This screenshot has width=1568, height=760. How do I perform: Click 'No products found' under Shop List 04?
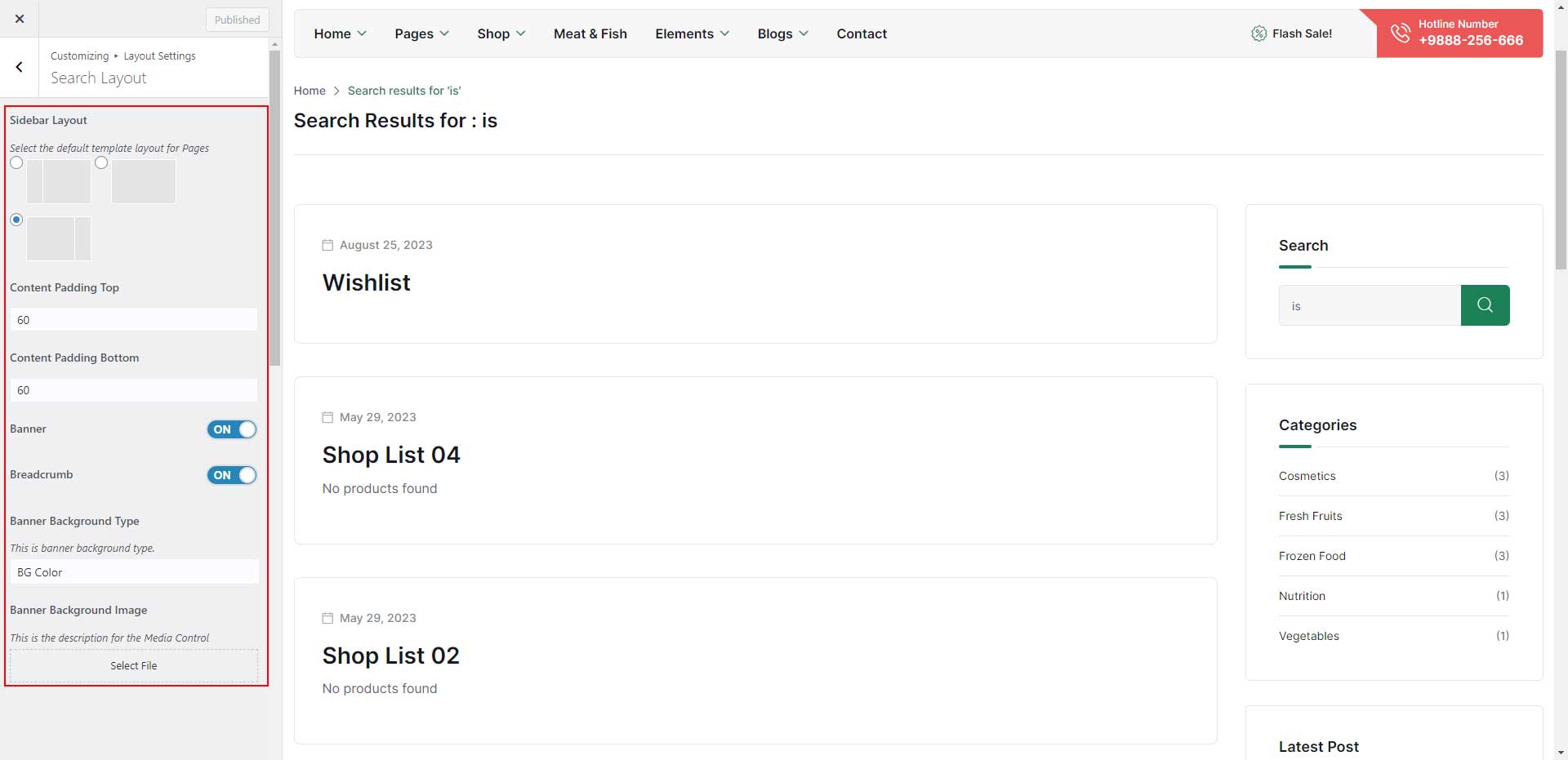click(380, 488)
